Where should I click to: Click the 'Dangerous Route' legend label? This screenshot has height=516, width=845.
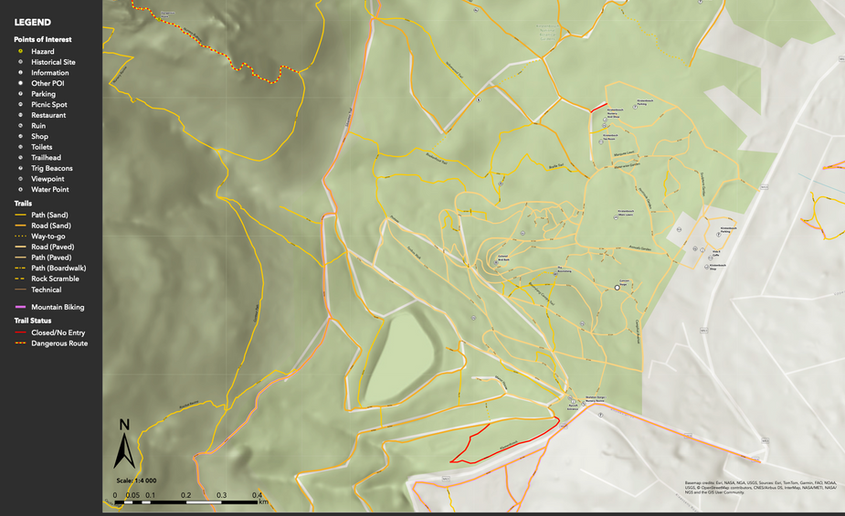[59, 343]
